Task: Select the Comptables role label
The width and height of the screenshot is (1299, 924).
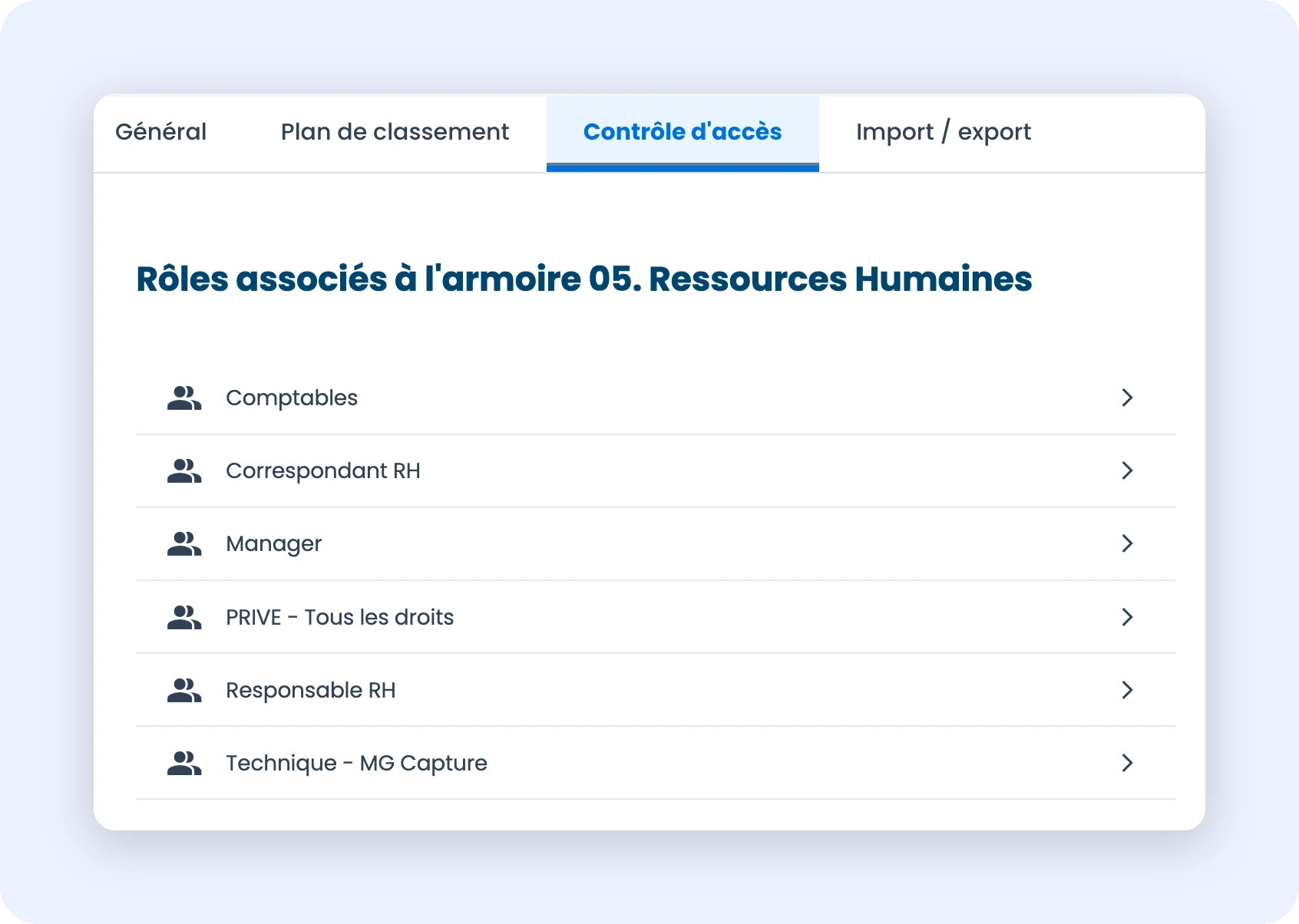Action: tap(292, 398)
